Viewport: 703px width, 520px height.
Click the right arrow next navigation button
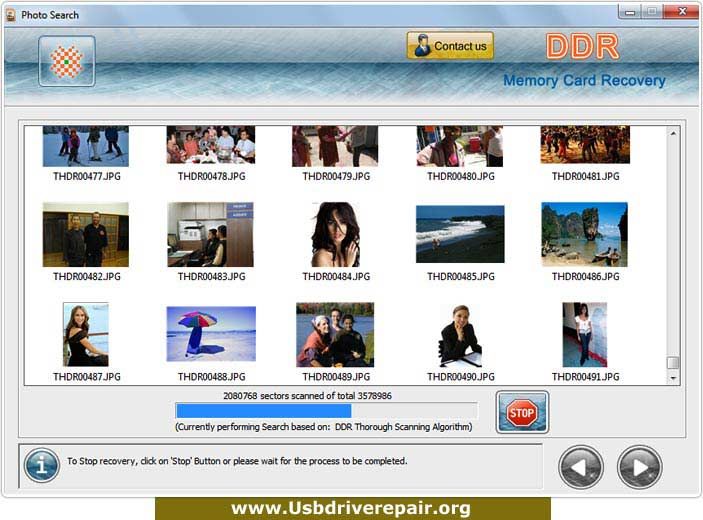click(x=639, y=467)
